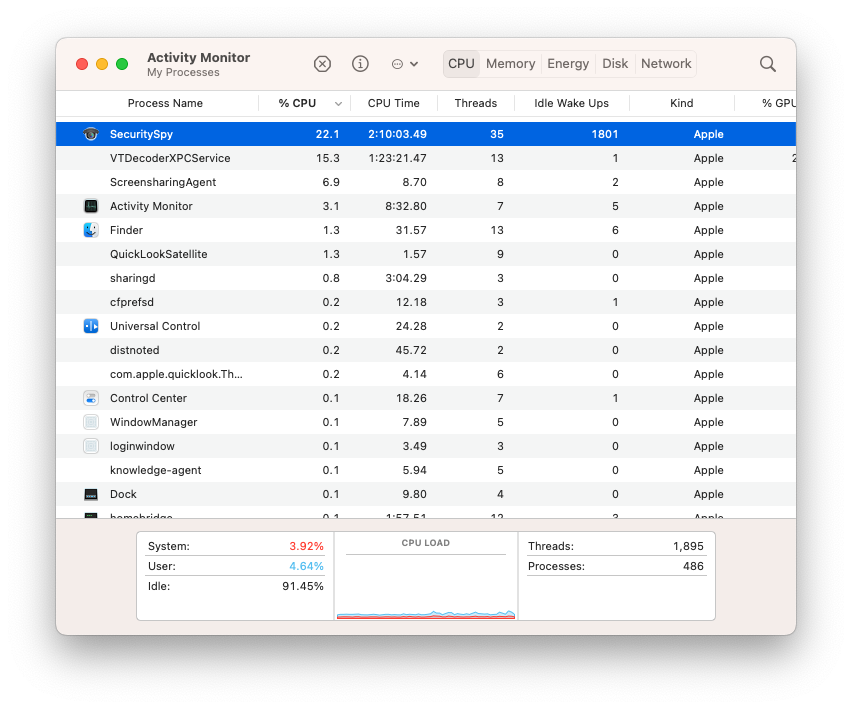852x709 pixels.
Task: Select the Dock process icon
Action: (91, 494)
